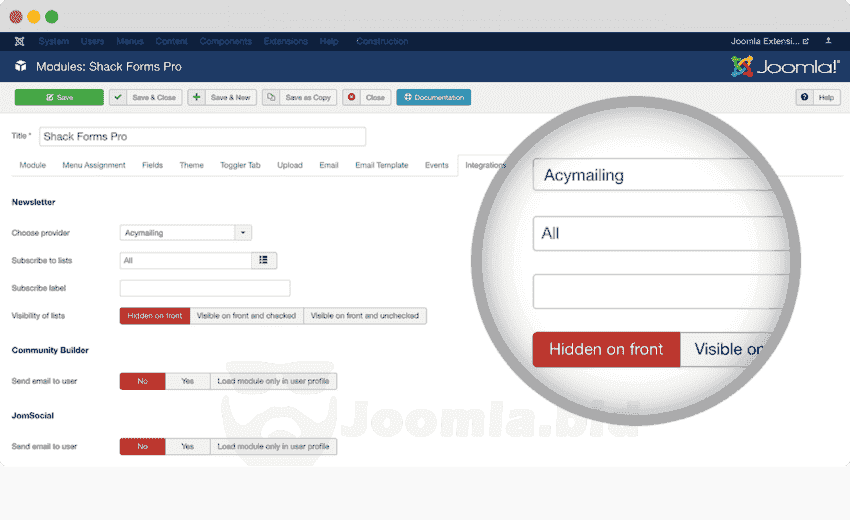The width and height of the screenshot is (850, 520).
Task: Open the Documentation button
Action: [433, 97]
